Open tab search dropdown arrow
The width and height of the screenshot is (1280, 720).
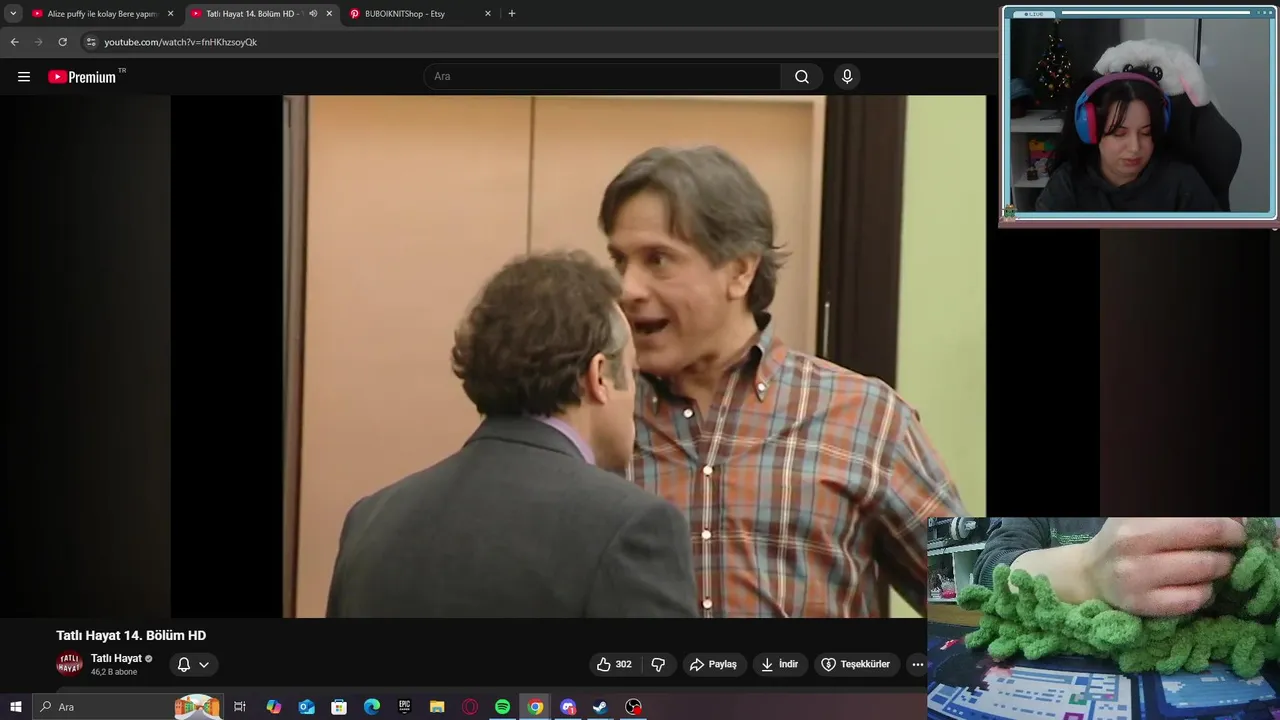tap(13, 14)
